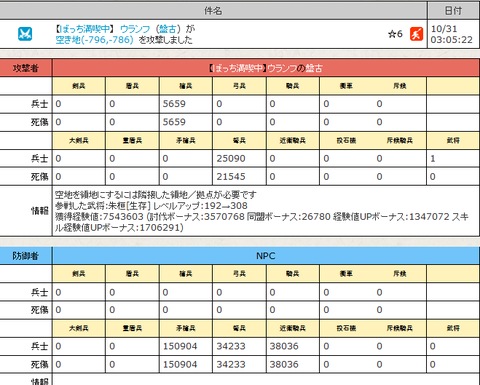Click the ★6 star level indicator
Viewport: 480px width, 385px height.
[x=395, y=34]
